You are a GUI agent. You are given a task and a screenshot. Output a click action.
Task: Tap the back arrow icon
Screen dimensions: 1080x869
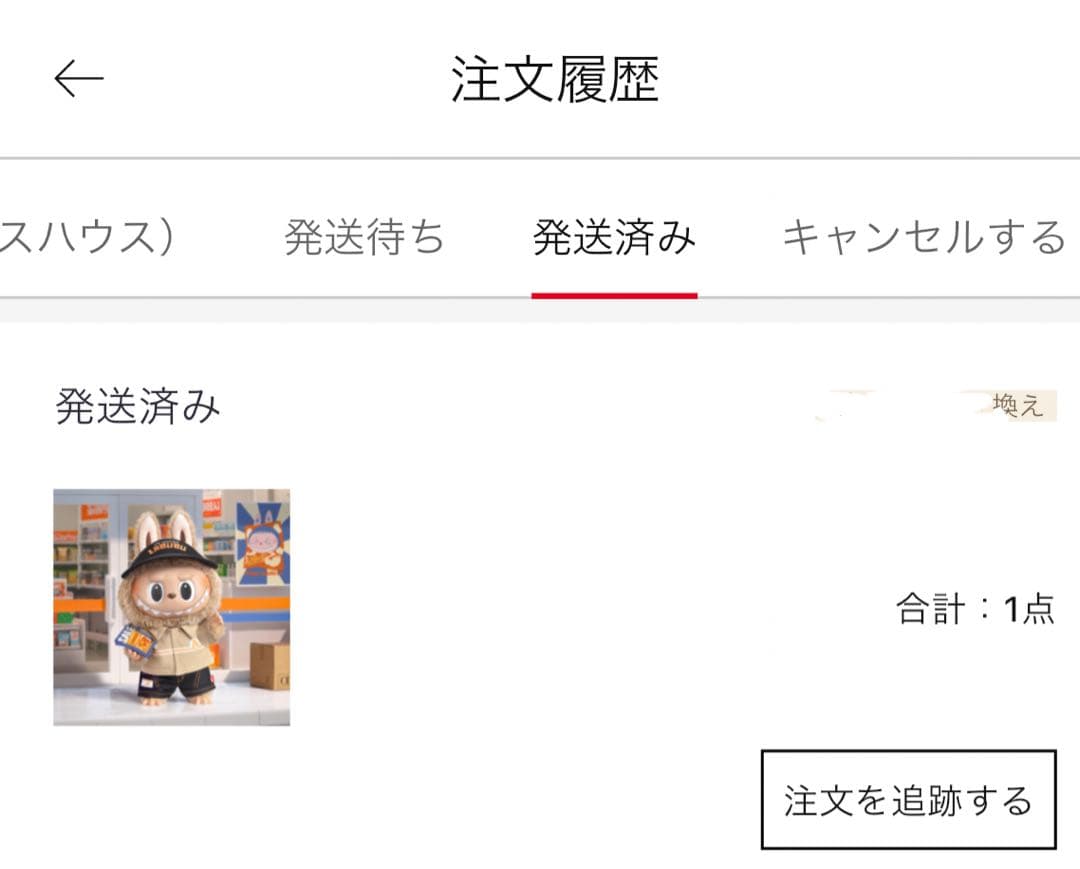point(79,78)
